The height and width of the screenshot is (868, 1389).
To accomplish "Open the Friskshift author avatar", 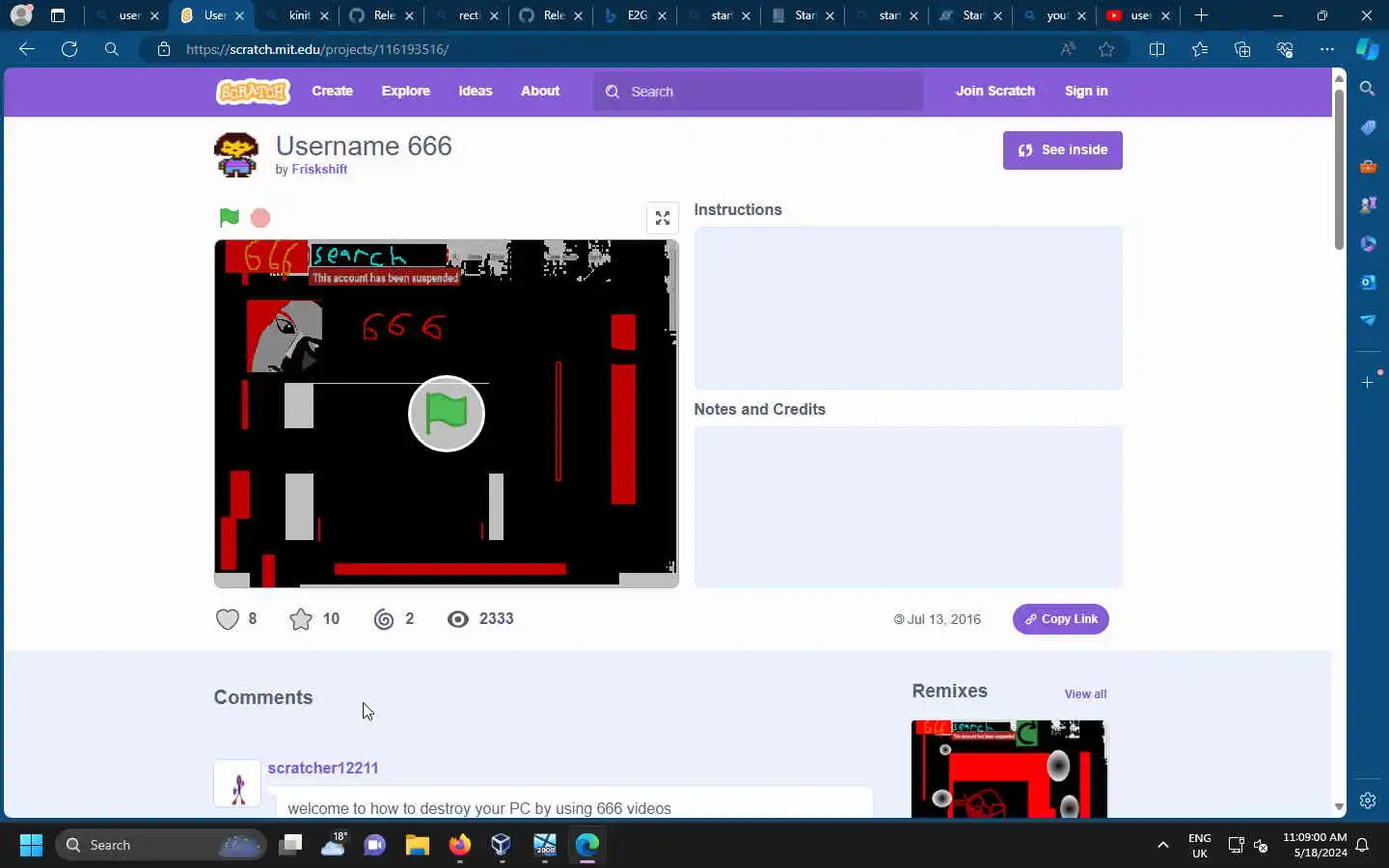I will (x=236, y=155).
